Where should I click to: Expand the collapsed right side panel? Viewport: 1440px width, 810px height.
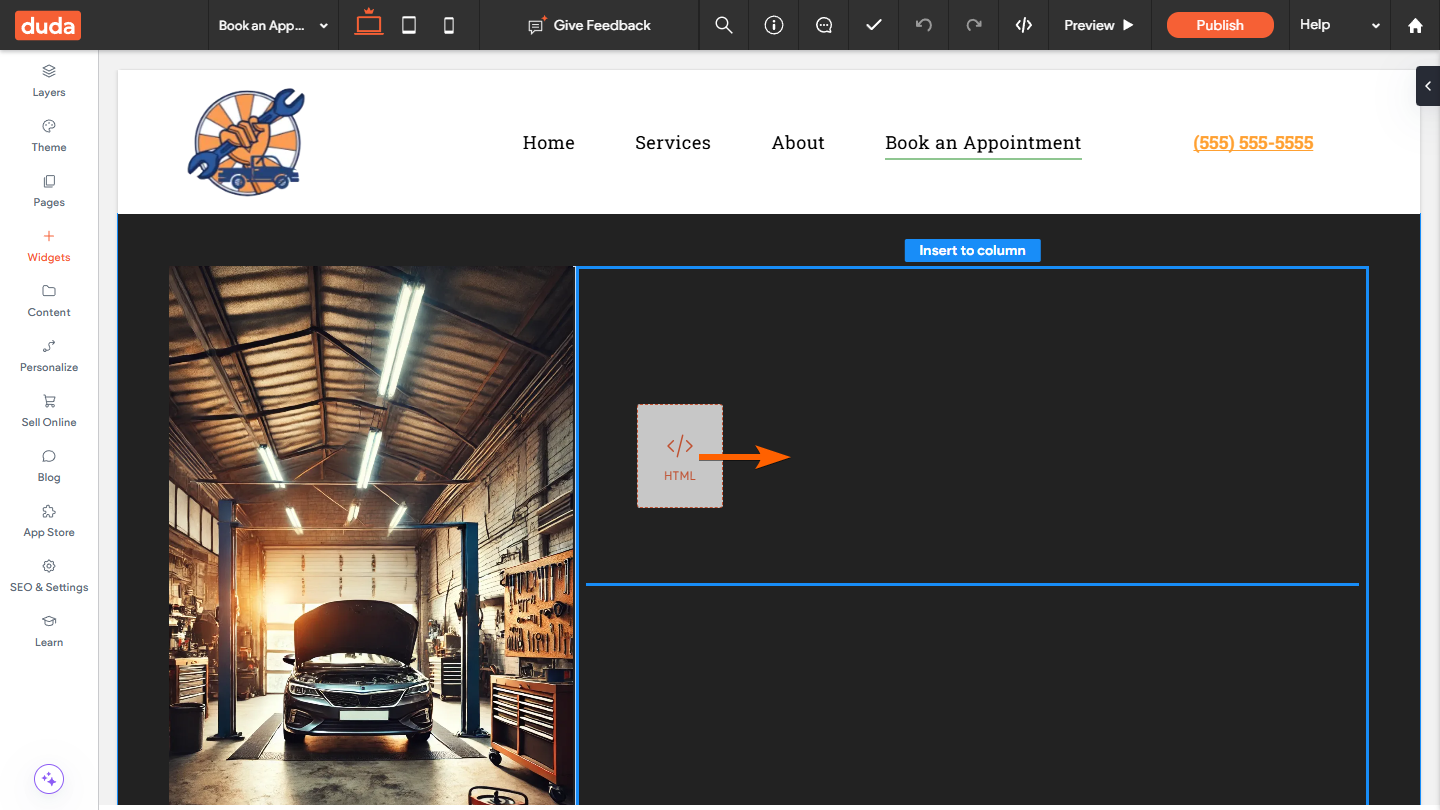[1428, 86]
